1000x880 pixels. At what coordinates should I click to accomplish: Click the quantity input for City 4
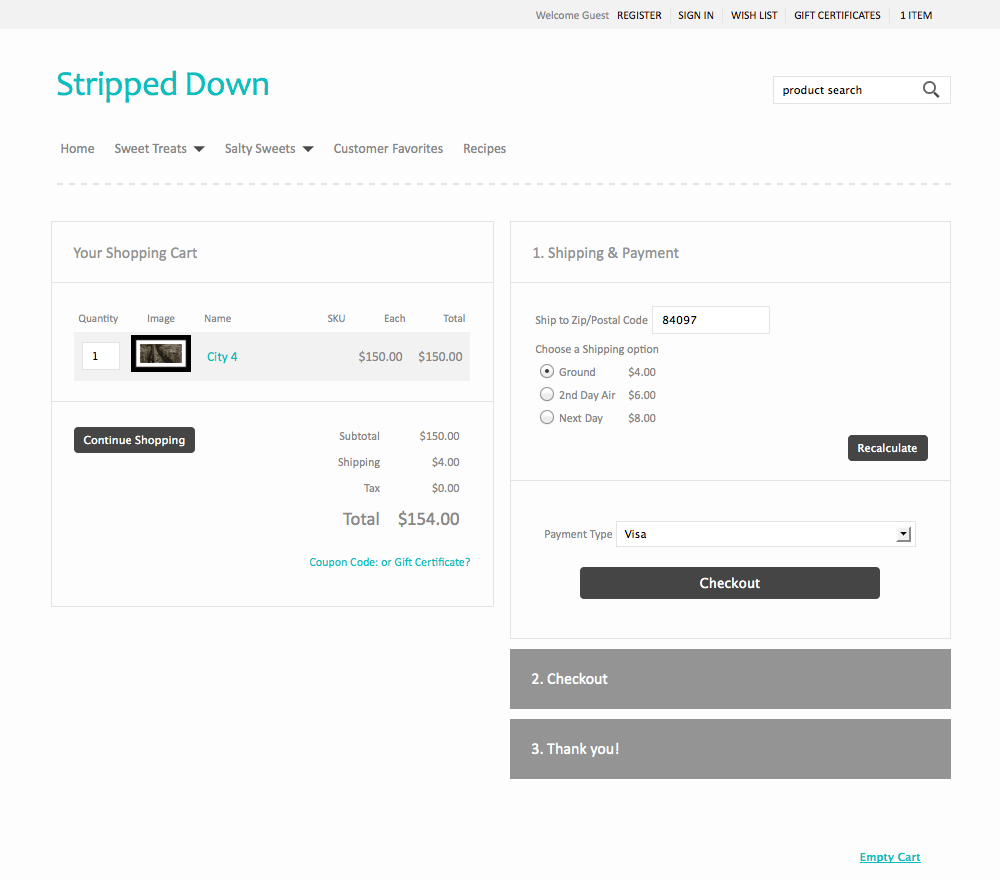pos(100,356)
